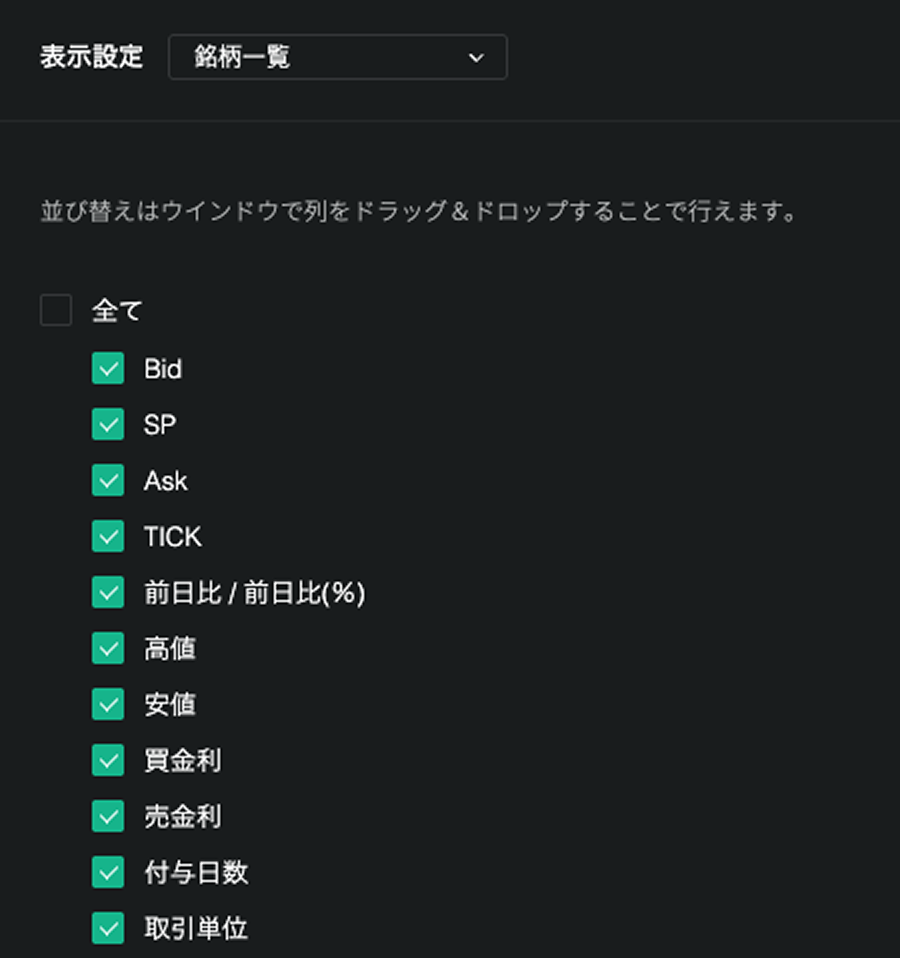Disable the 買金利 checkbox
The height and width of the screenshot is (958, 900).
pos(108,761)
